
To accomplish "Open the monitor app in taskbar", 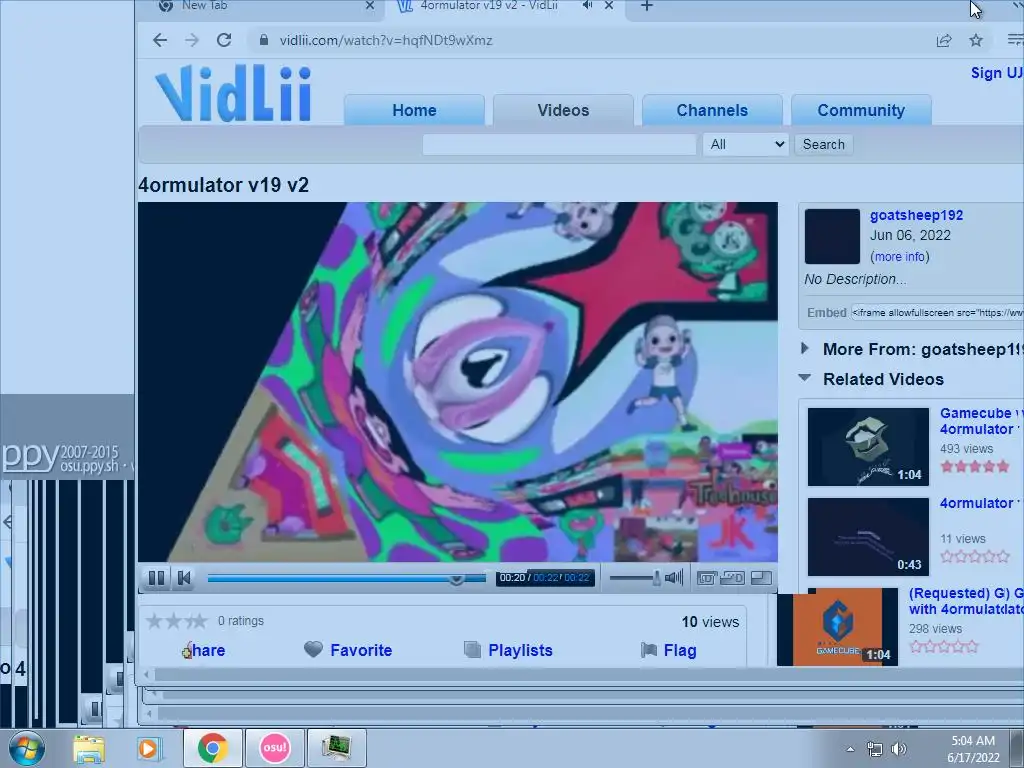I will coord(336,748).
